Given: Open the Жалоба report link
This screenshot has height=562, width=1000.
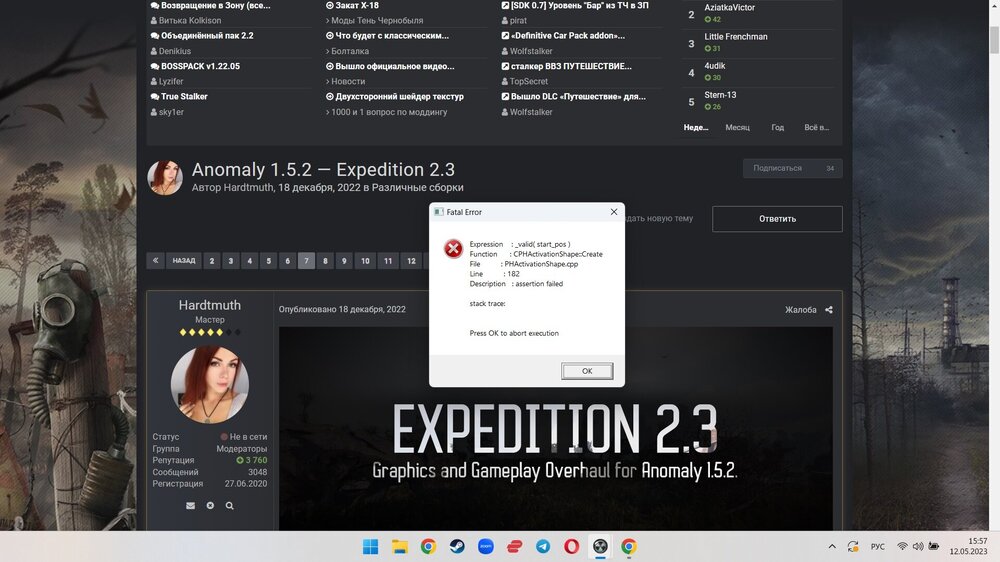Looking at the screenshot, I should (x=800, y=310).
